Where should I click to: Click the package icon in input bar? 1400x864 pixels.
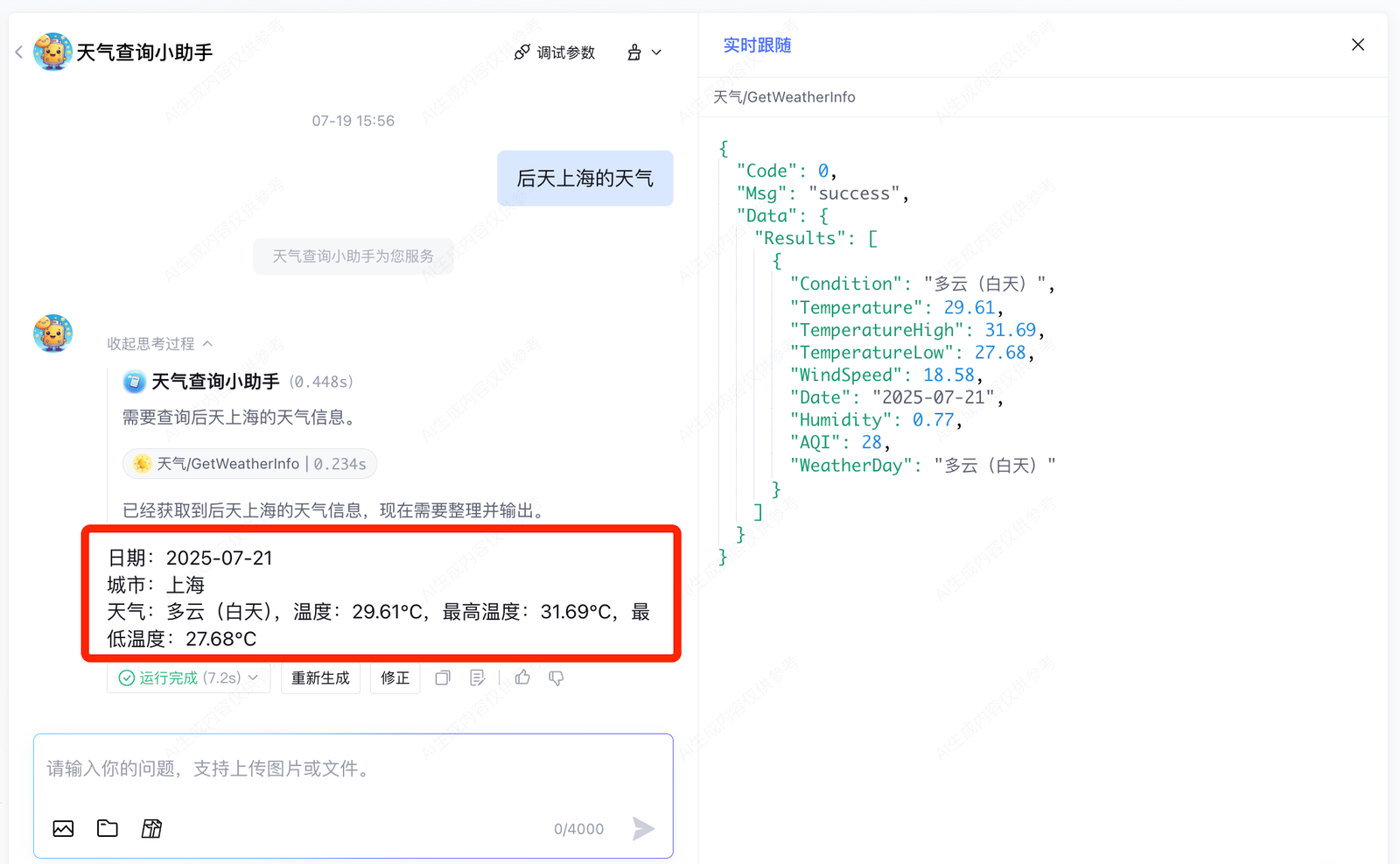[x=151, y=828]
